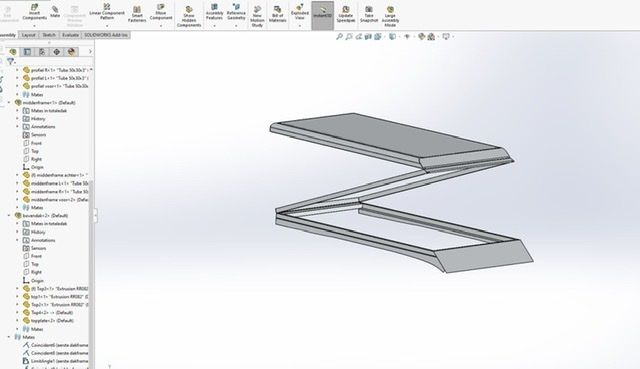Open the Bill of Materials tool
The image size is (640, 369).
click(278, 14)
